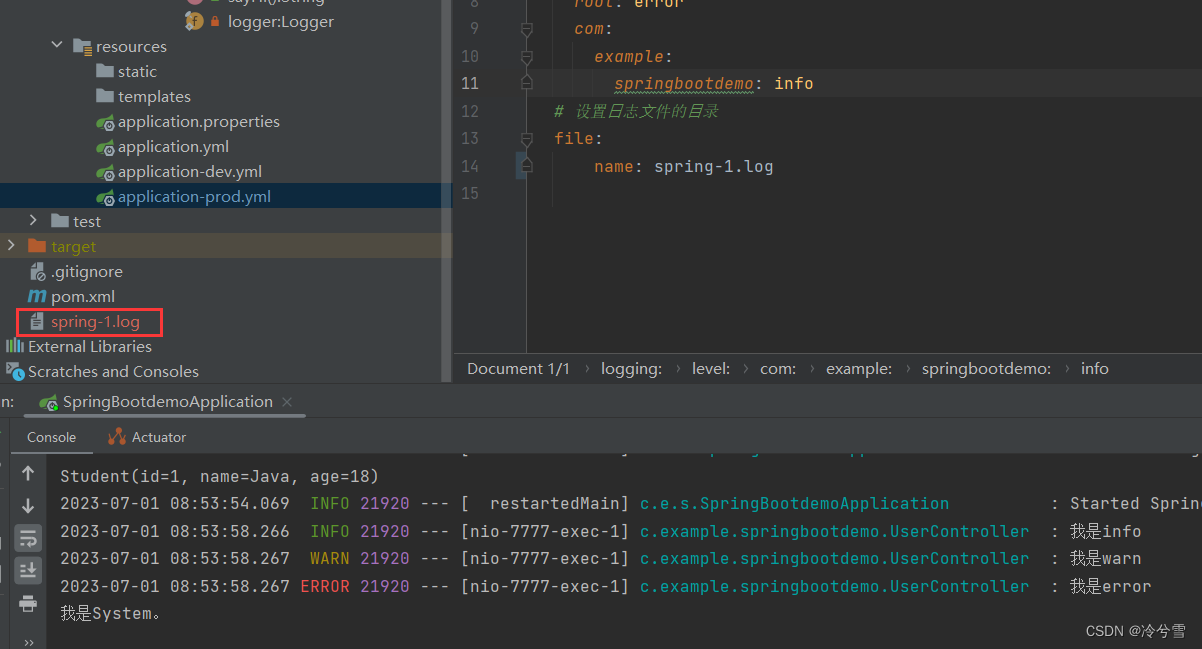Click the target folder icon

tap(37, 246)
